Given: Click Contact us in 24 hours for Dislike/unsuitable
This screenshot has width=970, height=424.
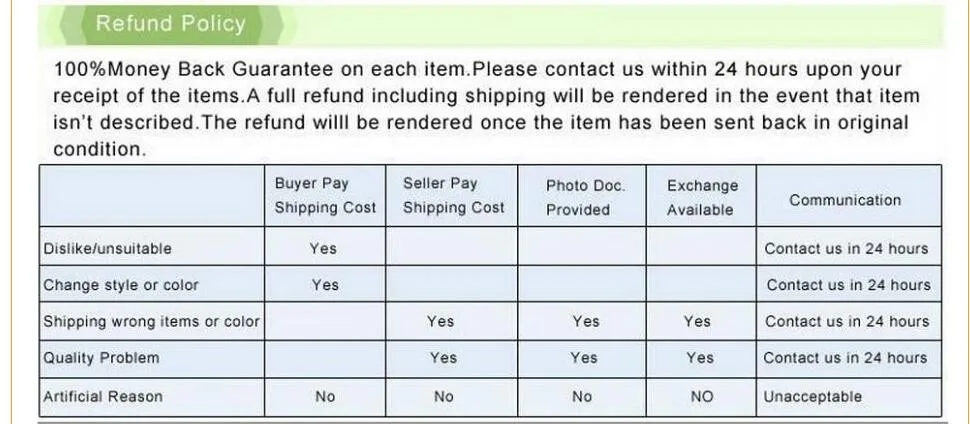Looking at the screenshot, I should [846, 249].
